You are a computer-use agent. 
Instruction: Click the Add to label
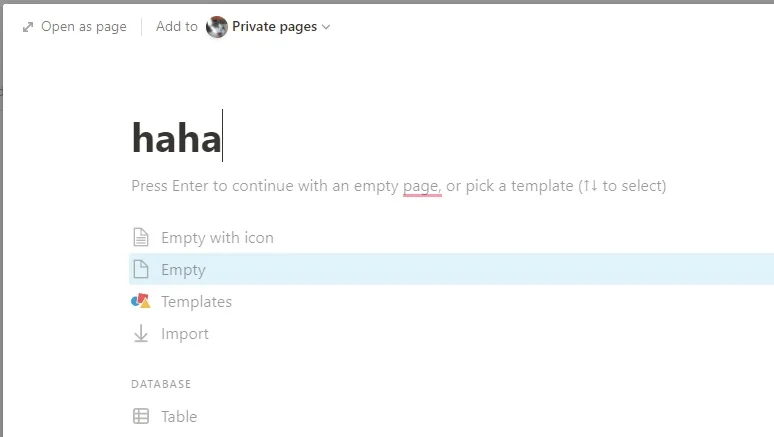pyautogui.click(x=177, y=27)
